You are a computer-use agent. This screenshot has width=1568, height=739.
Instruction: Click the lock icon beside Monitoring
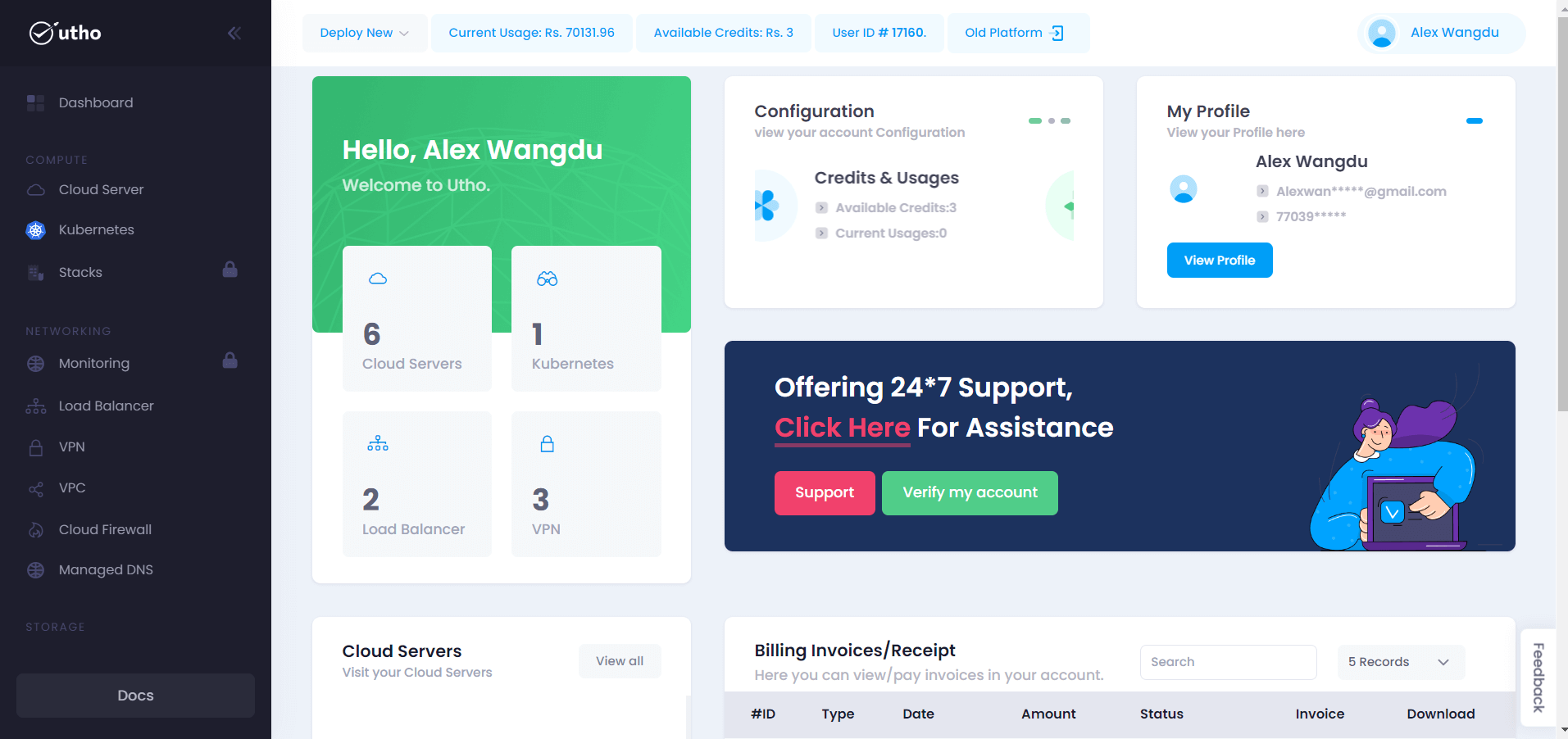pos(230,360)
